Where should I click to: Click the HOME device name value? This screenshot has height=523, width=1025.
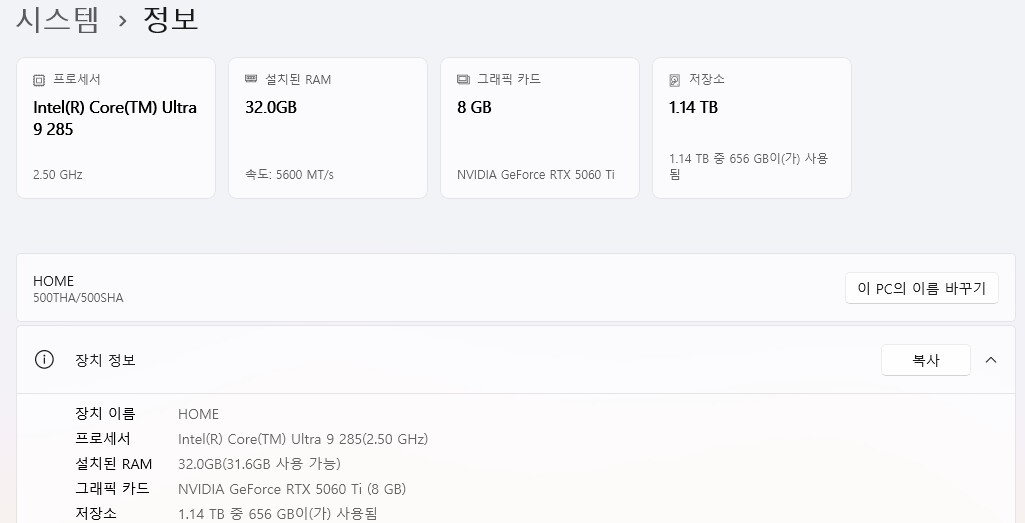[x=199, y=414]
